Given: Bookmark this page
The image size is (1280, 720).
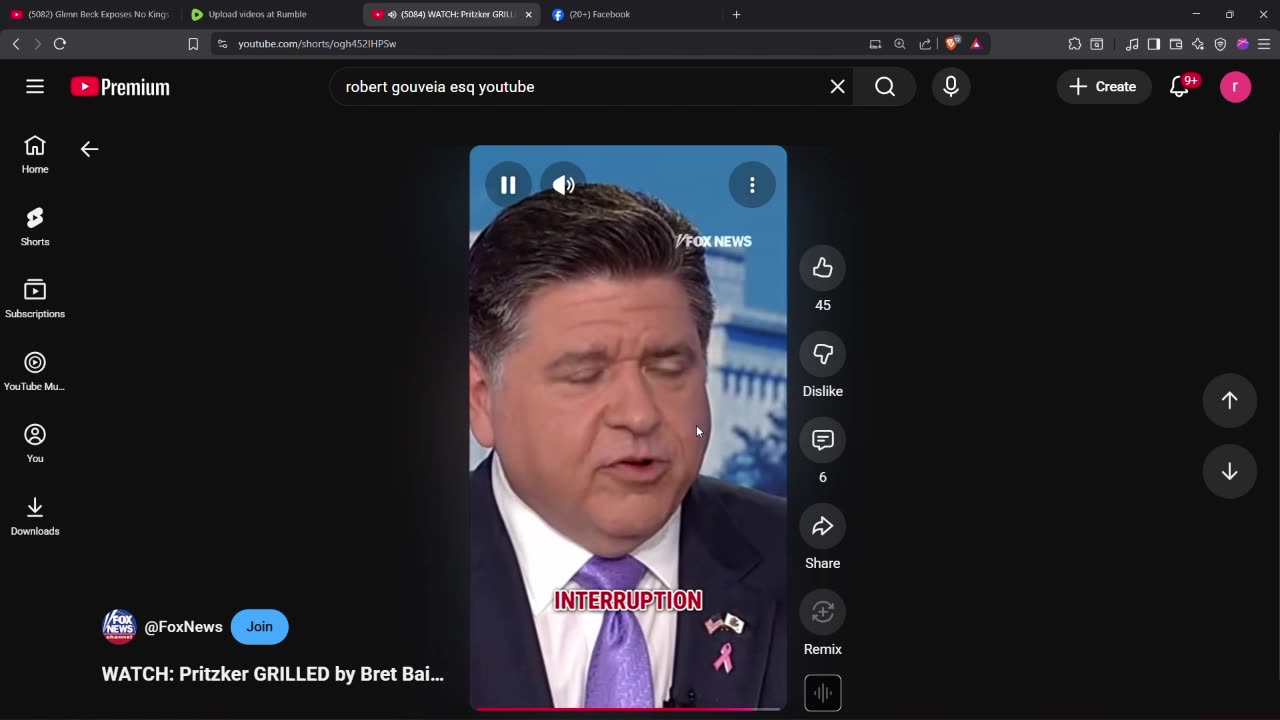Looking at the screenshot, I should [x=193, y=44].
